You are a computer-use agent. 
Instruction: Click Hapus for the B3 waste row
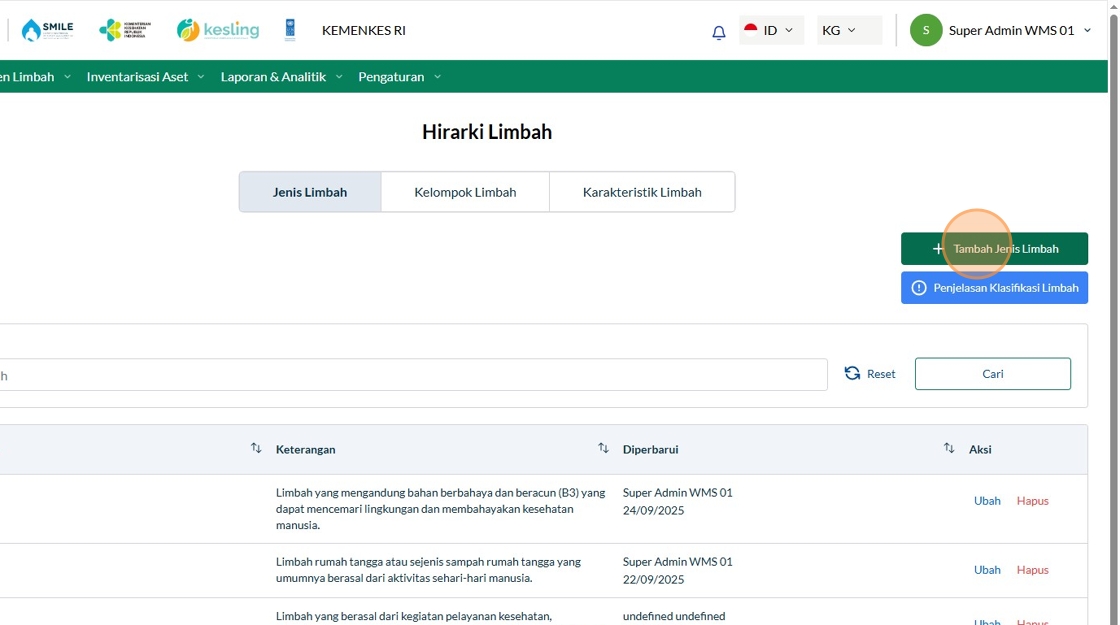[1033, 501]
